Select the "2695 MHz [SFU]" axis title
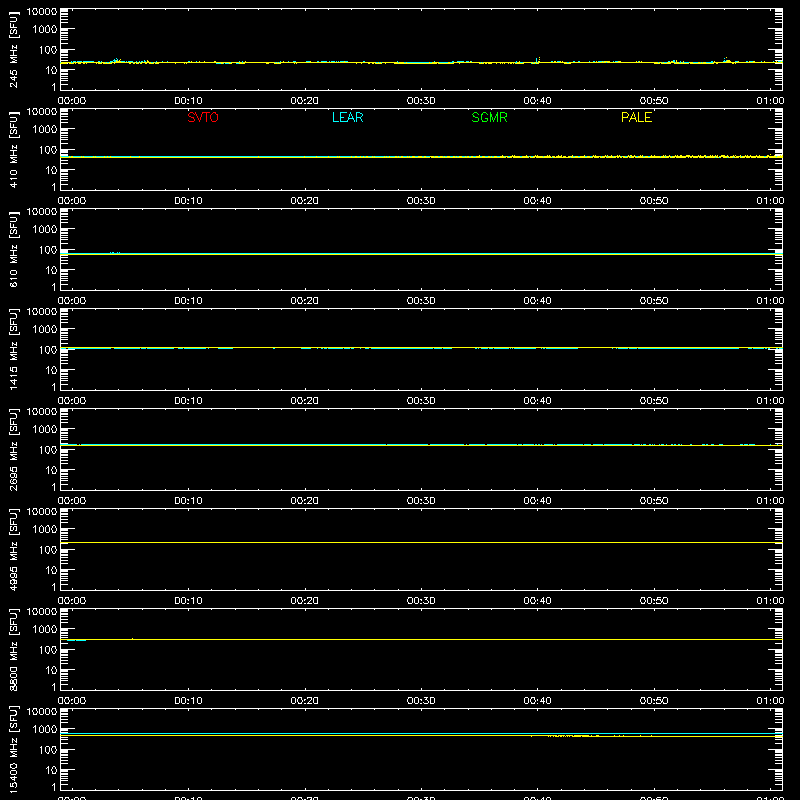 point(13,449)
